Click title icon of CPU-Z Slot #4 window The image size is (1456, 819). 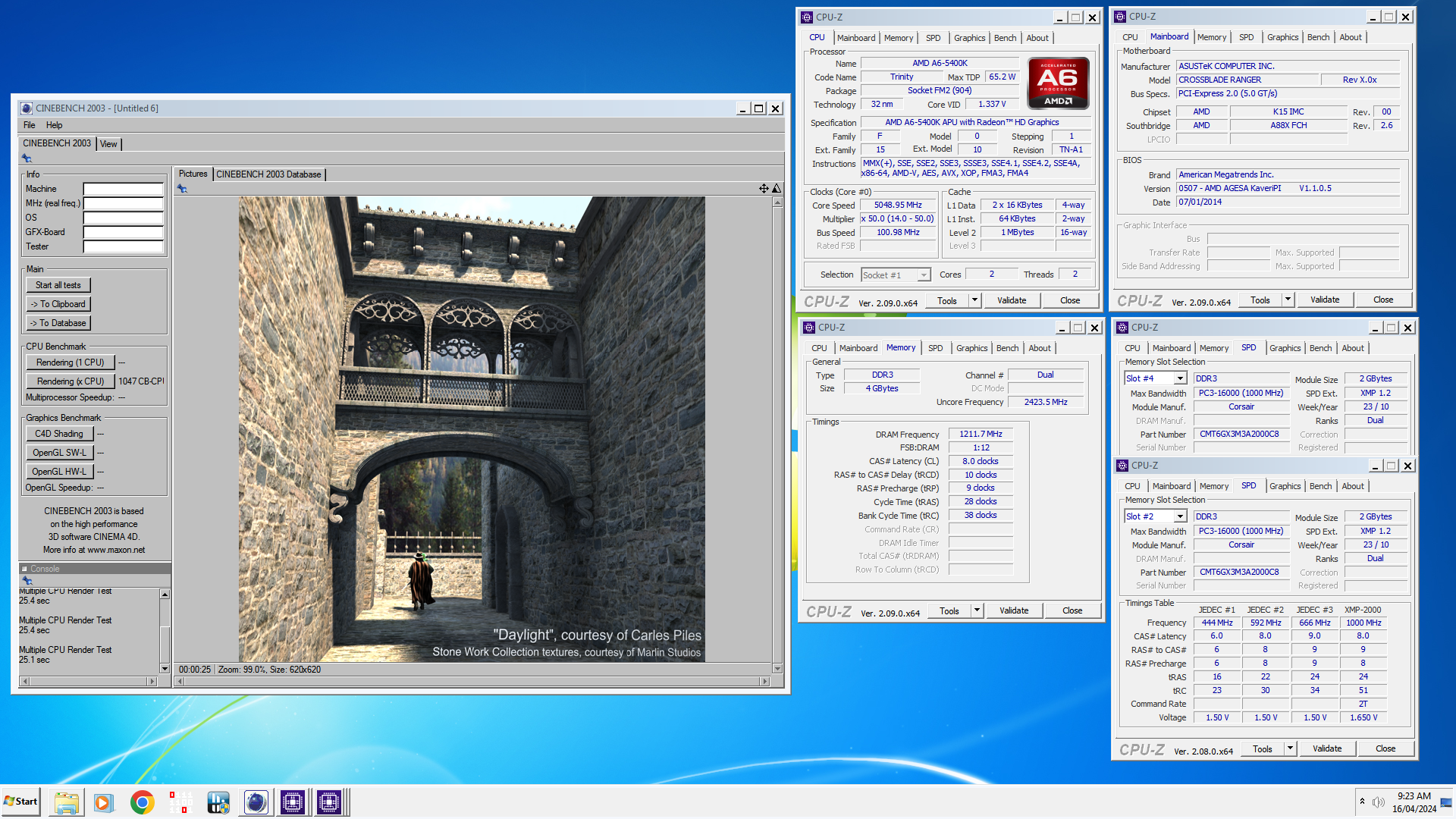(1122, 328)
